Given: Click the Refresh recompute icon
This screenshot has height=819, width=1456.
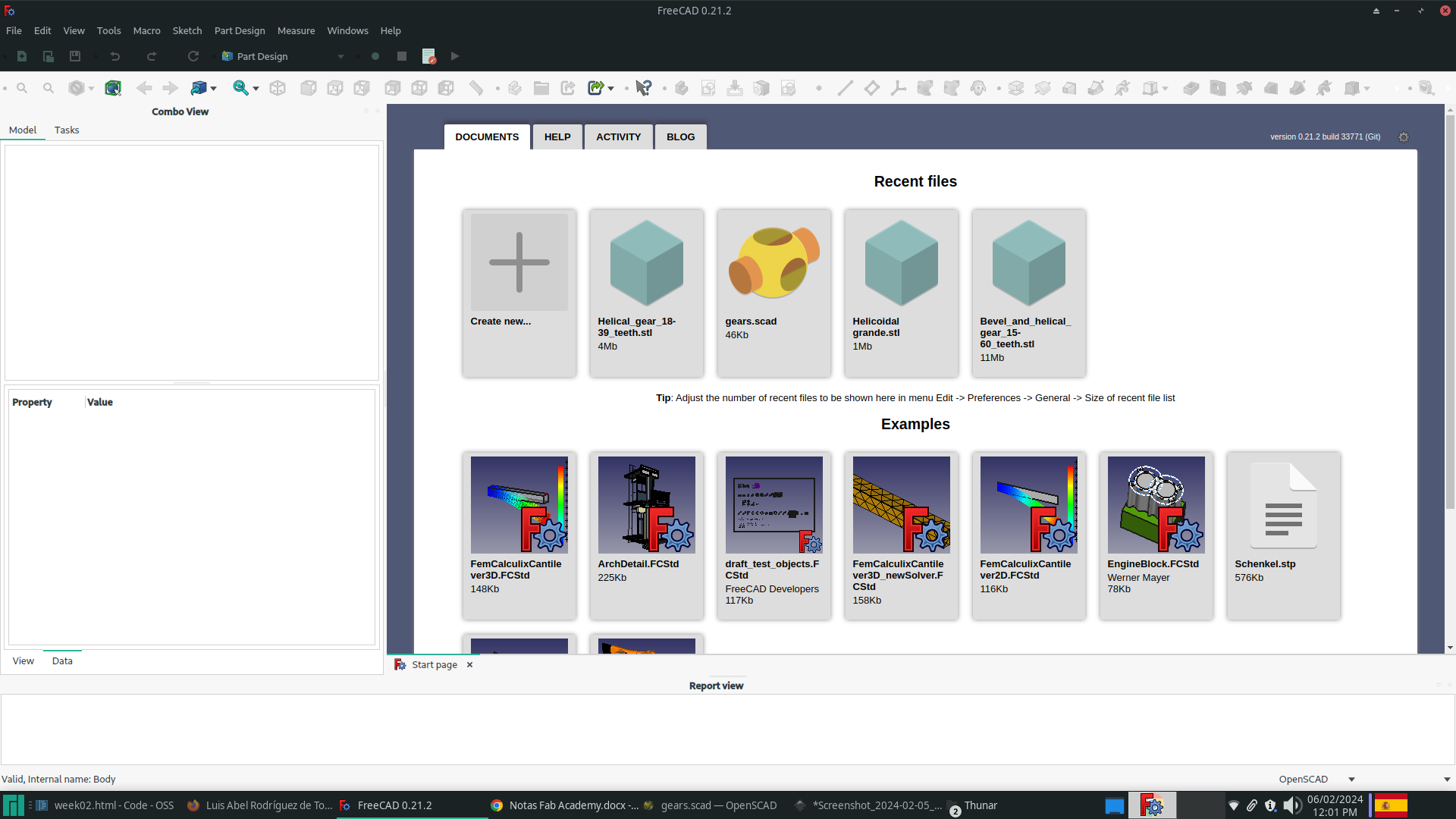Looking at the screenshot, I should click(193, 56).
